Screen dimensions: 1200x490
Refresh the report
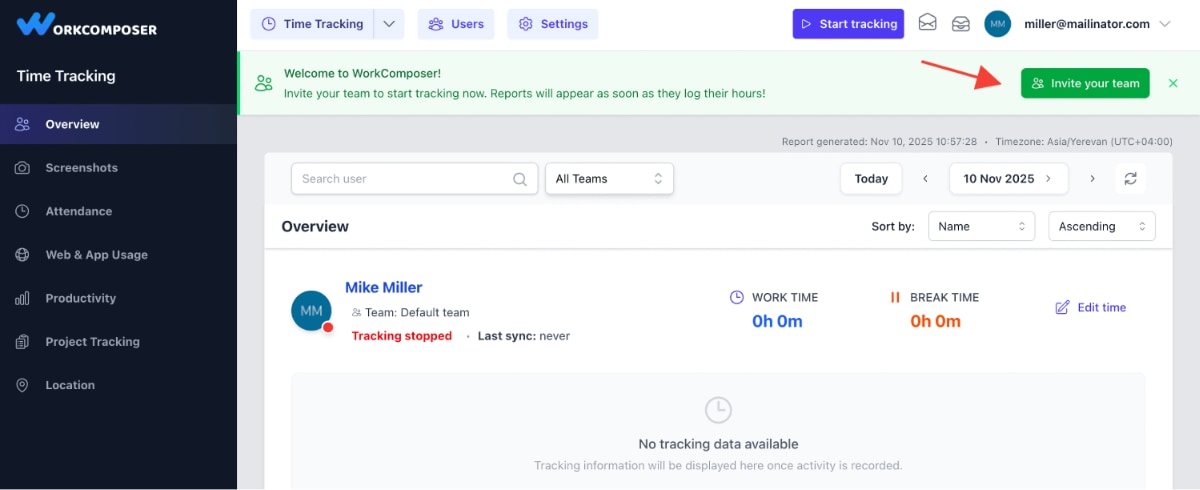point(1131,179)
